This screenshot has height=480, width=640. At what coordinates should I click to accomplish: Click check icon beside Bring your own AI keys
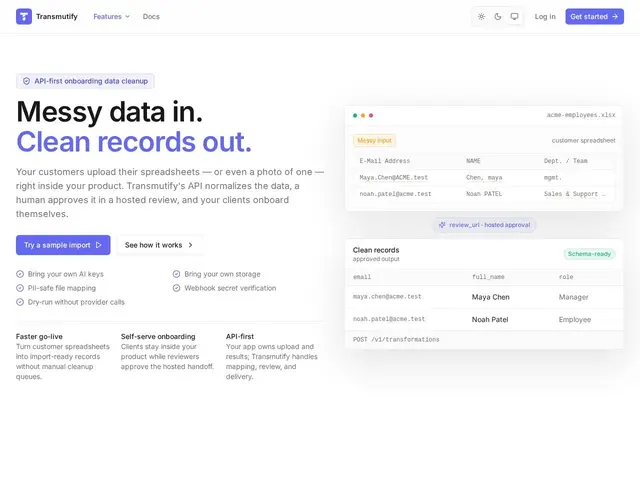click(x=20, y=274)
